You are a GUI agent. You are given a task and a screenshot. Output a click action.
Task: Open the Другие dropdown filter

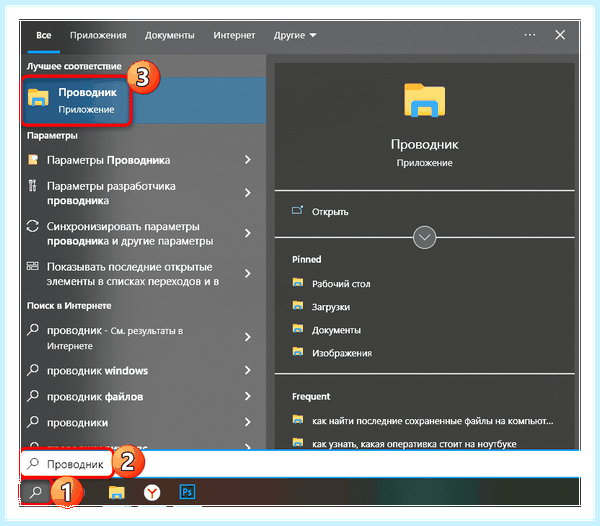tap(295, 35)
